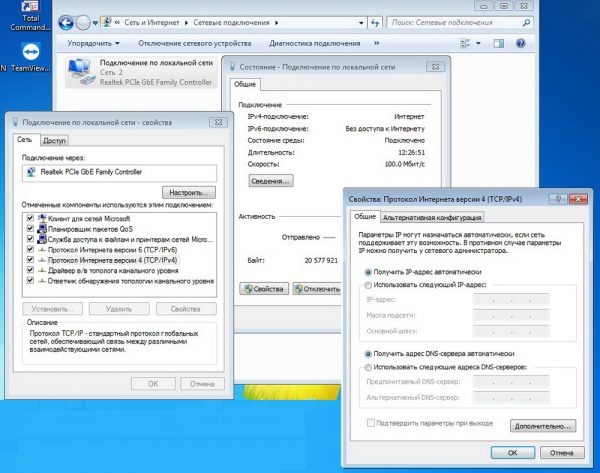The image size is (600, 473).
Task: Click the IP-адрес input field
Action: point(511,299)
